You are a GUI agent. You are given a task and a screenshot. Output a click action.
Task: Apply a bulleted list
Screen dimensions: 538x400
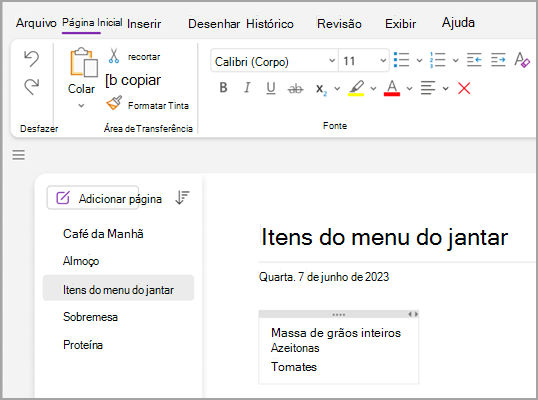(x=402, y=60)
